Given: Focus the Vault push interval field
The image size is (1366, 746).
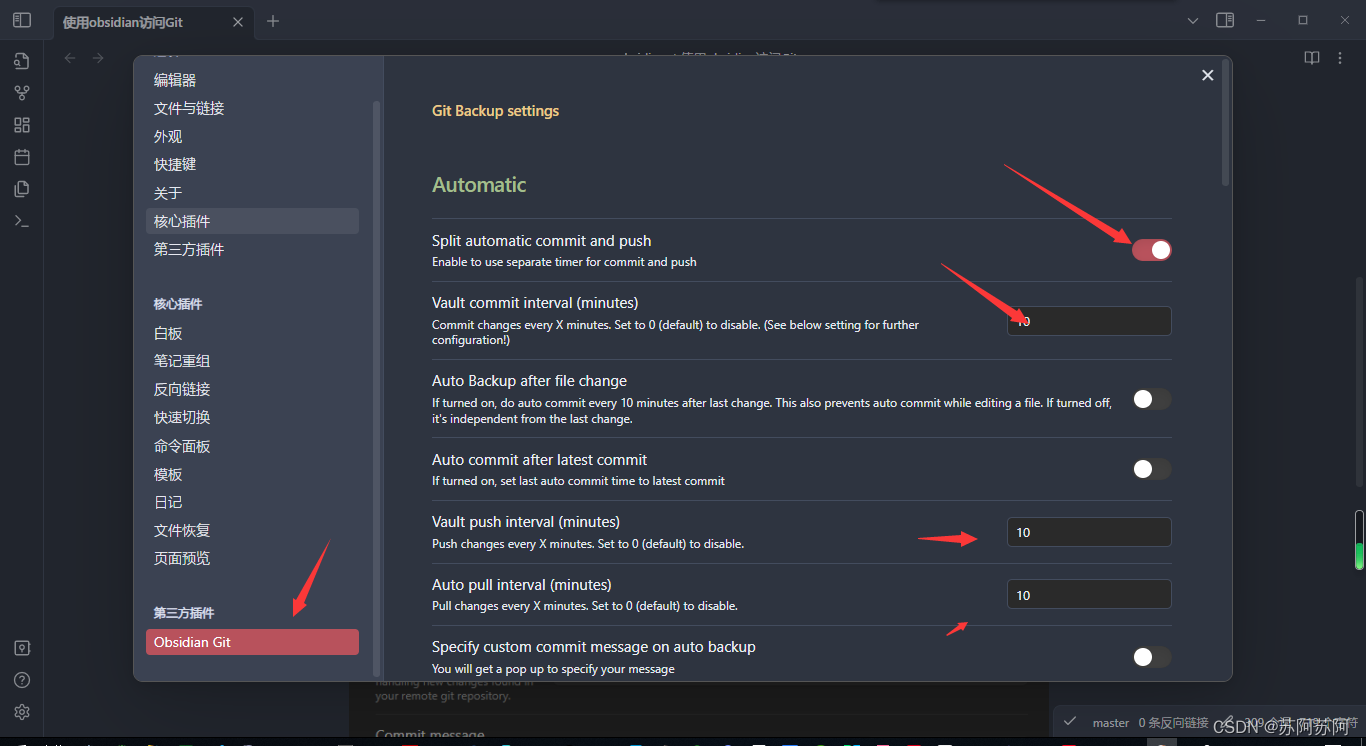Looking at the screenshot, I should (1089, 532).
